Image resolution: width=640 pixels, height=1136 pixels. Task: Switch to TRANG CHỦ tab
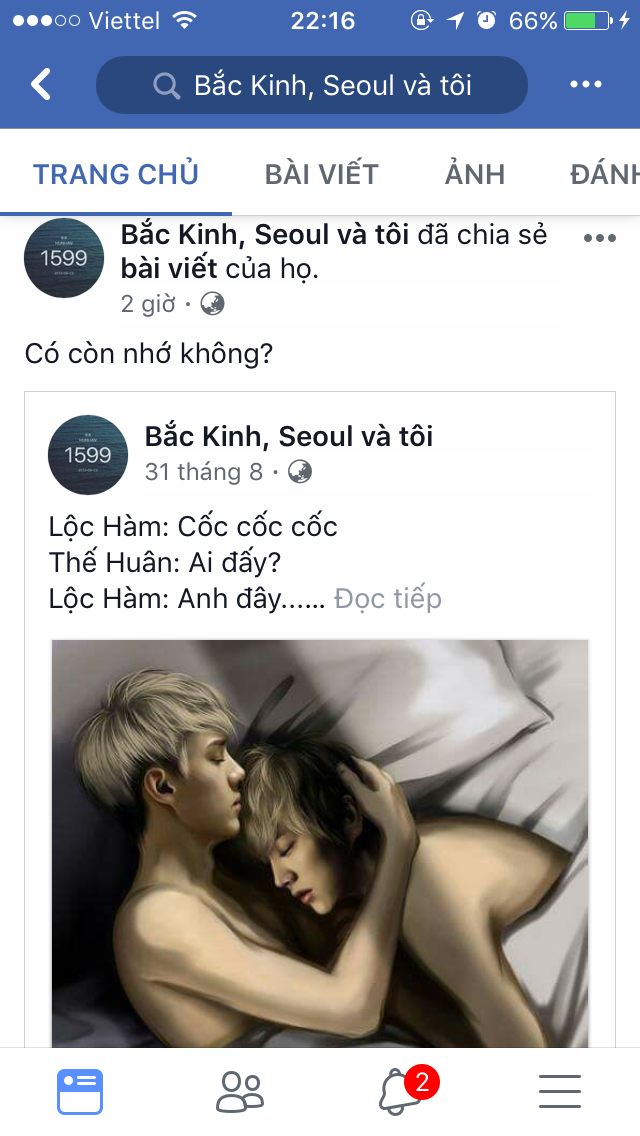(116, 174)
